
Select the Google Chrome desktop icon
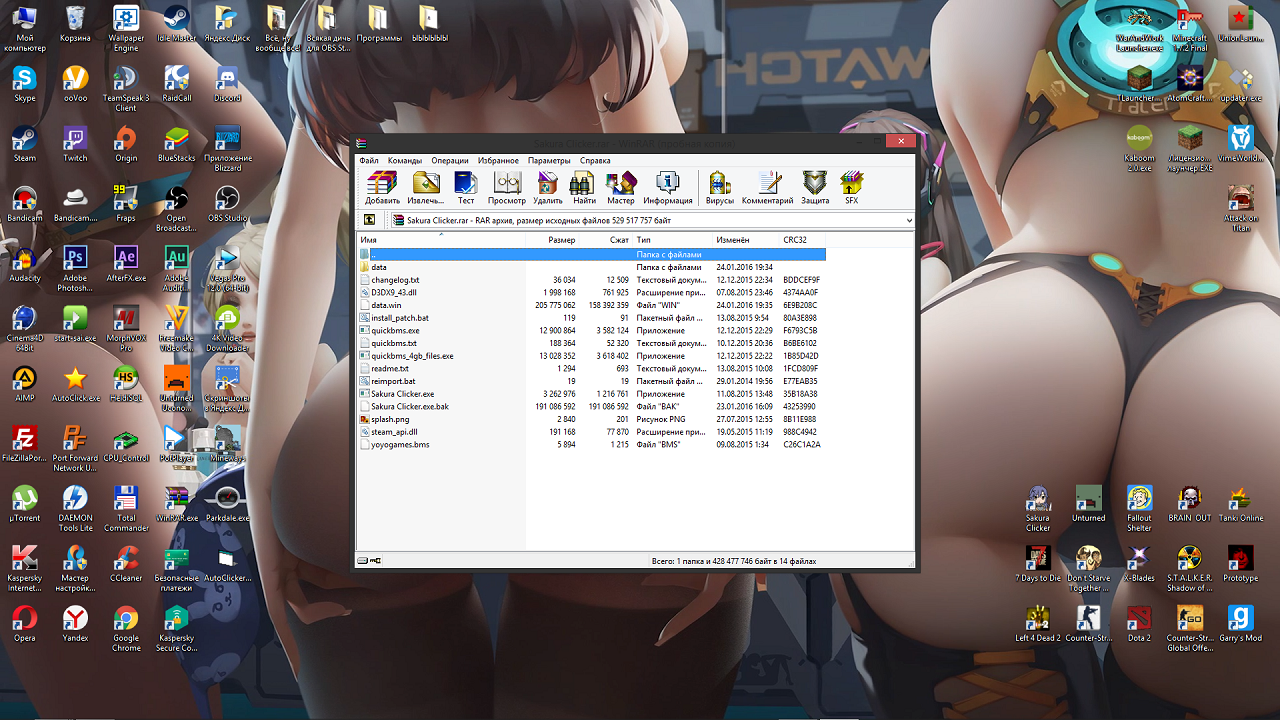coord(126,628)
